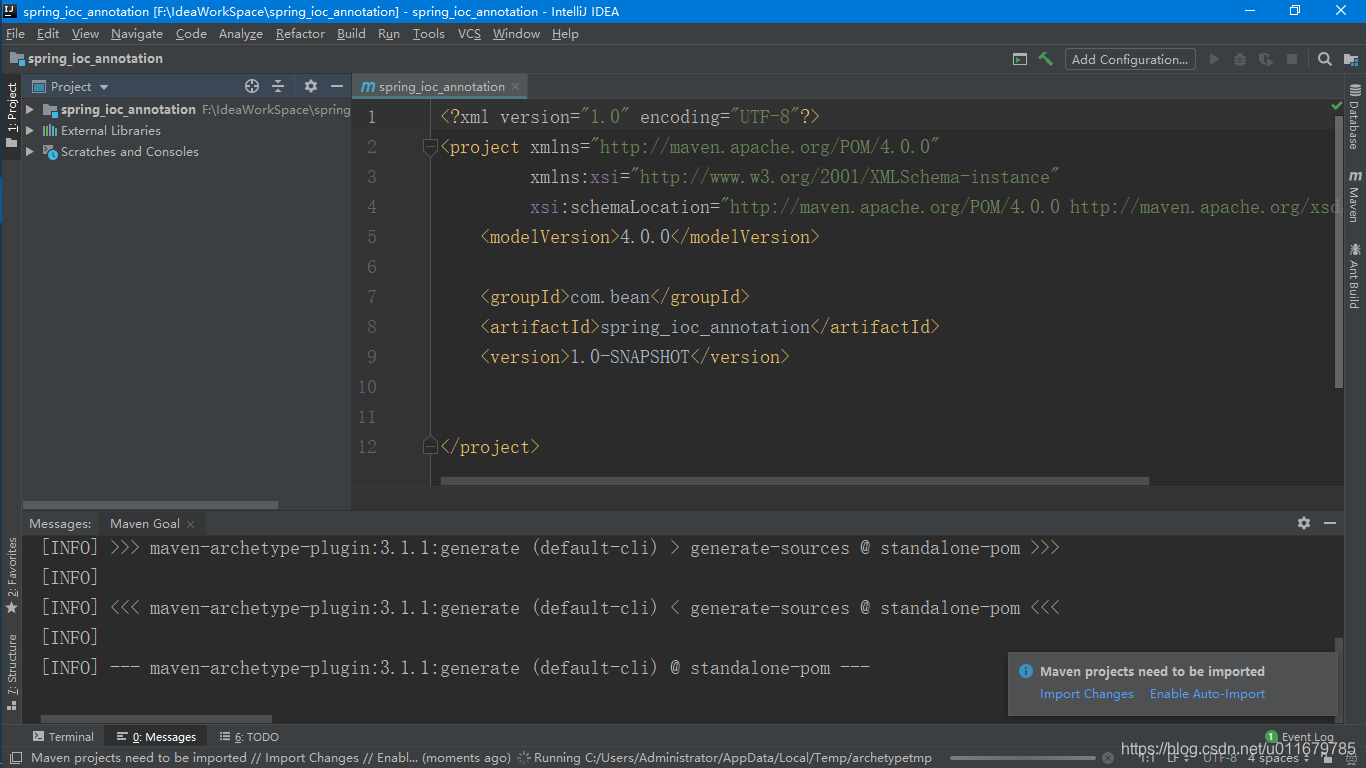Screen dimensions: 1366x768
Task: Click the Collapse All icon in Project panel
Action: 278,87
